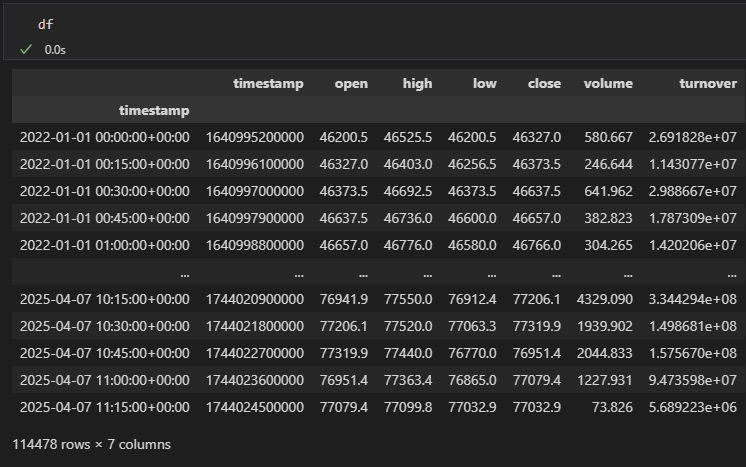Click the timestamp index name label
The height and width of the screenshot is (467, 746).
coord(153,110)
